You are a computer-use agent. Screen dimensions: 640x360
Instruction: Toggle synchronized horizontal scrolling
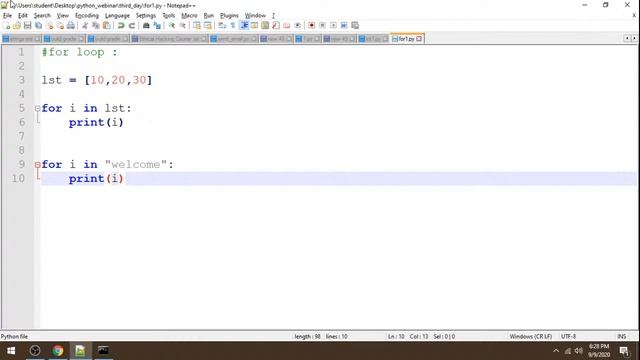[x=208, y=25]
